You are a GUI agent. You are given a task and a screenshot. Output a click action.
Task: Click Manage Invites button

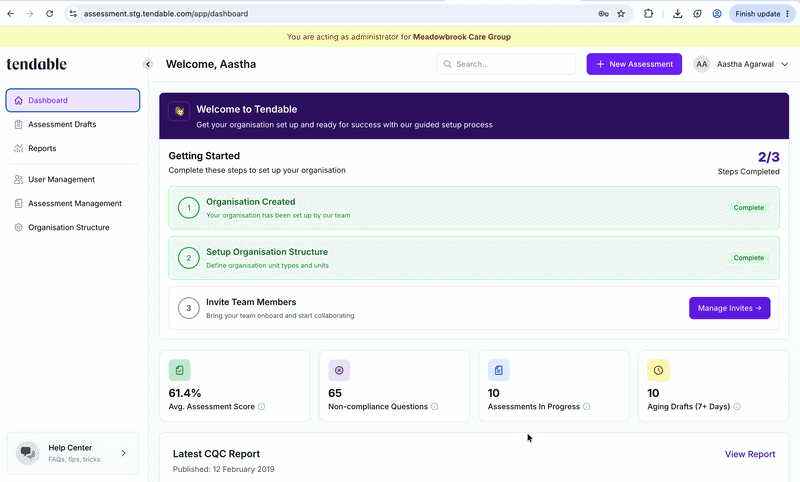[730, 308]
